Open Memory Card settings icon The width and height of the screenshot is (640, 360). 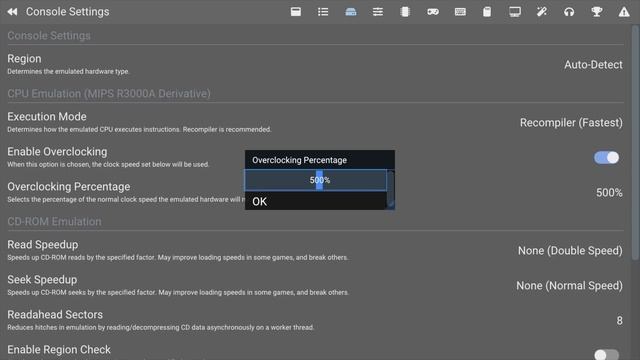click(487, 12)
